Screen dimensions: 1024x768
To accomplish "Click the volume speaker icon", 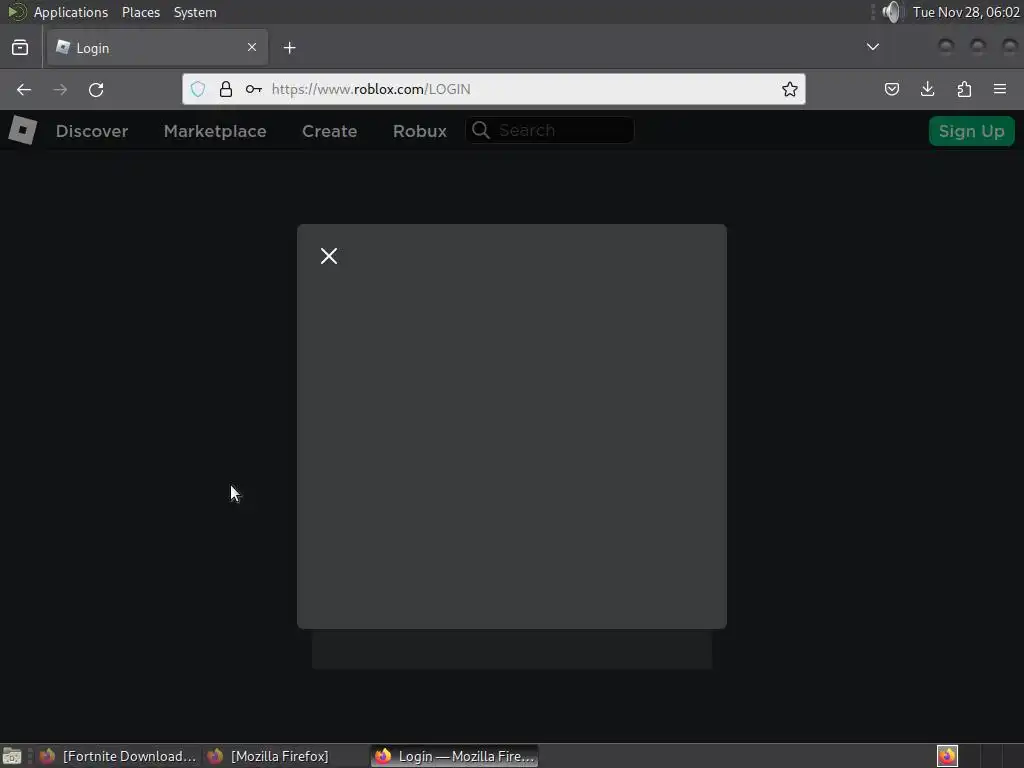I will [891, 12].
